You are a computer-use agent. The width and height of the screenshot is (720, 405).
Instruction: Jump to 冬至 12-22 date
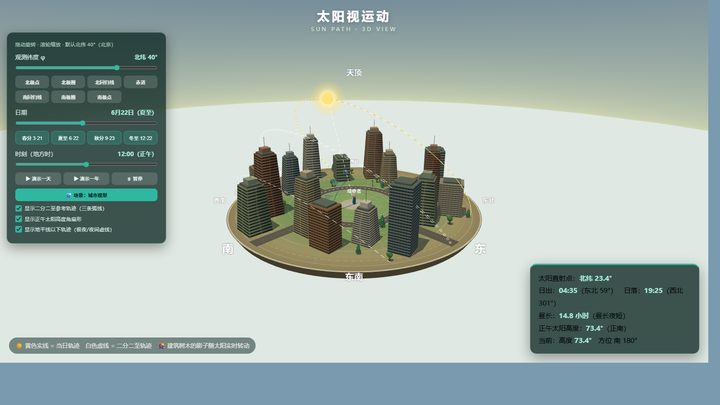[141, 138]
